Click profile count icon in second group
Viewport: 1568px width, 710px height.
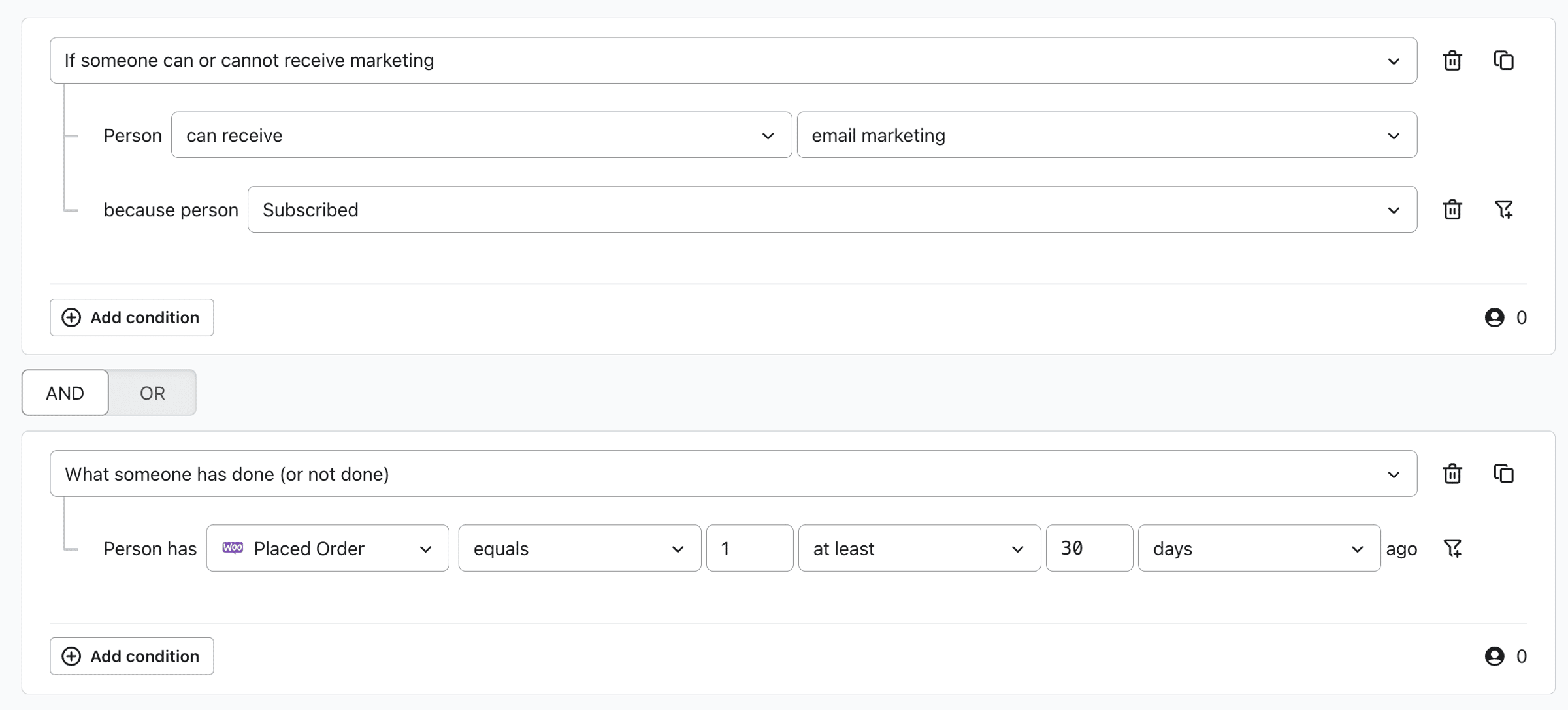click(x=1494, y=656)
